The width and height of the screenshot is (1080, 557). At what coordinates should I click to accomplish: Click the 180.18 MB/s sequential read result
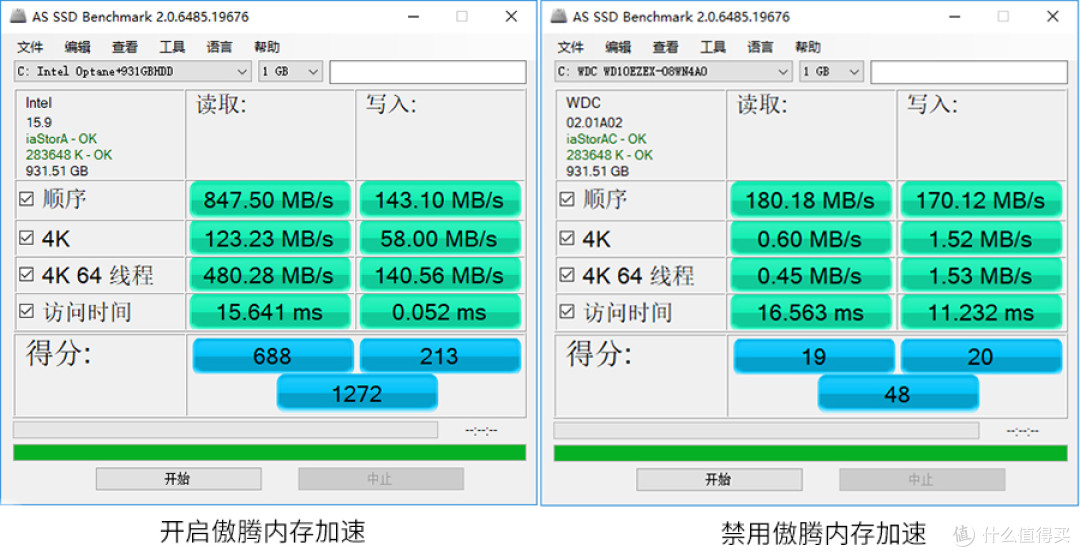pos(811,200)
